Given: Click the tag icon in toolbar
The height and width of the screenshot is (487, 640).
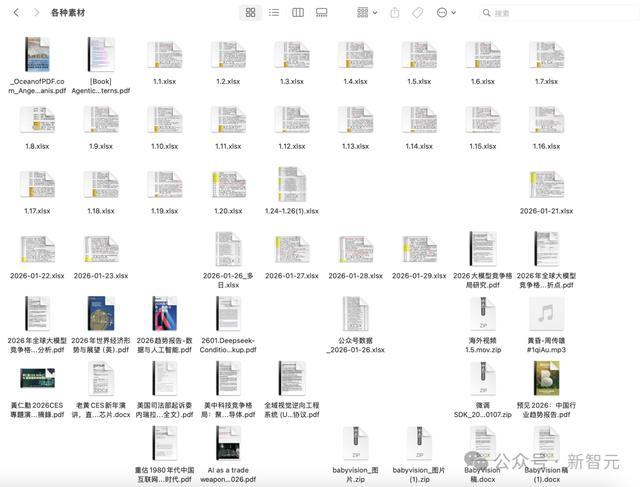Looking at the screenshot, I should pos(418,13).
